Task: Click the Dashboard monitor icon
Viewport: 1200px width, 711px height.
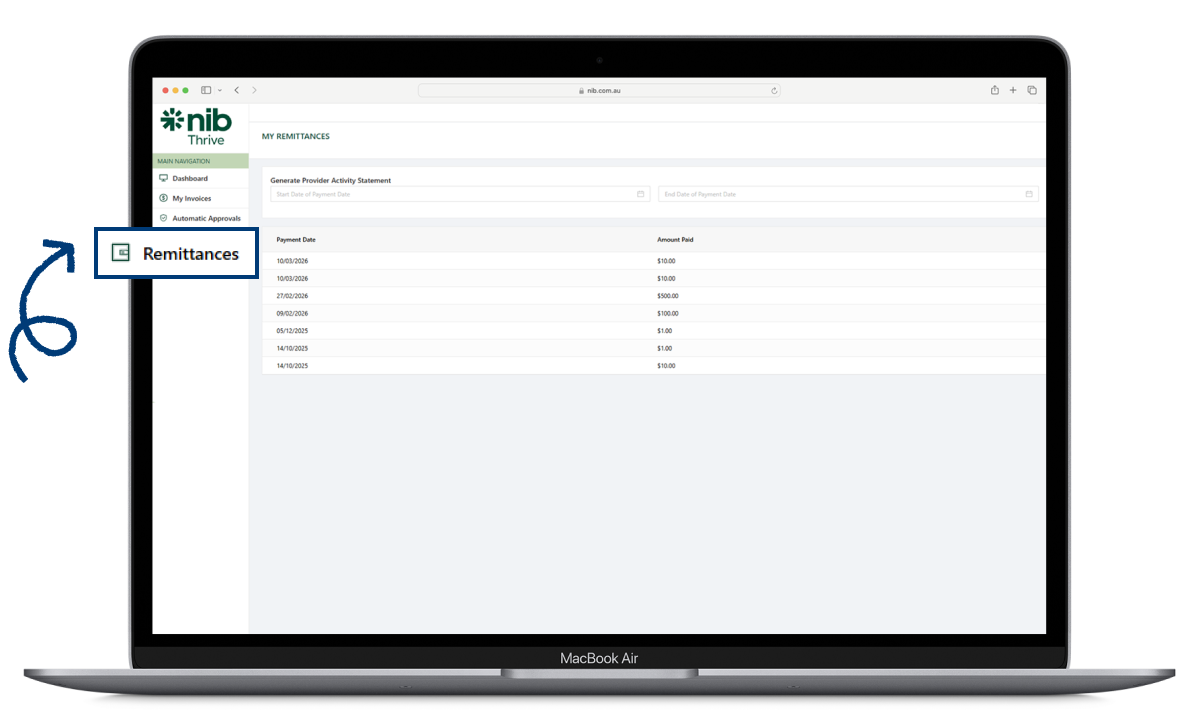Action: point(163,178)
